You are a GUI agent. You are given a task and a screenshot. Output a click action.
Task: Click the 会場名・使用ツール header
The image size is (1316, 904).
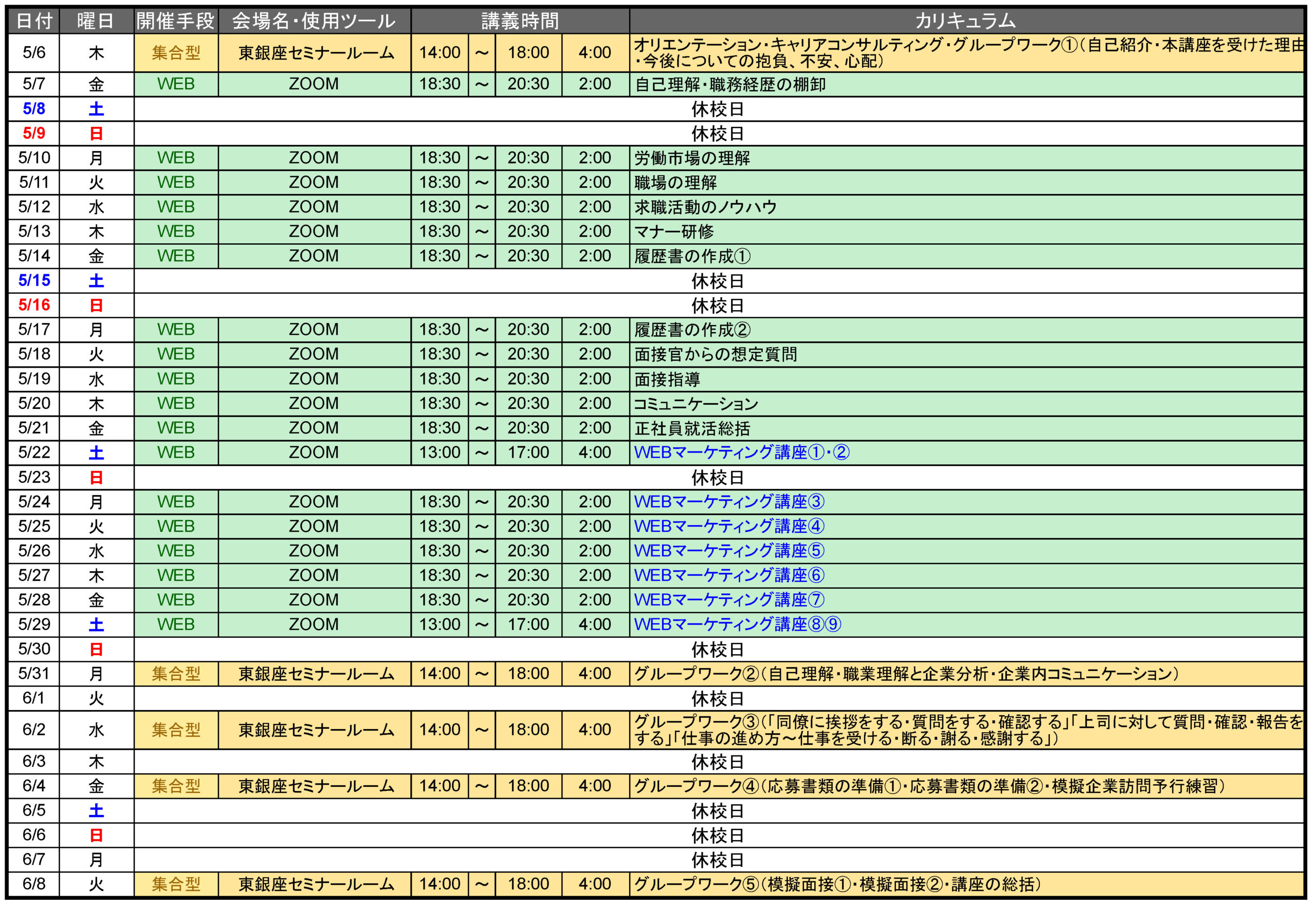pos(314,21)
